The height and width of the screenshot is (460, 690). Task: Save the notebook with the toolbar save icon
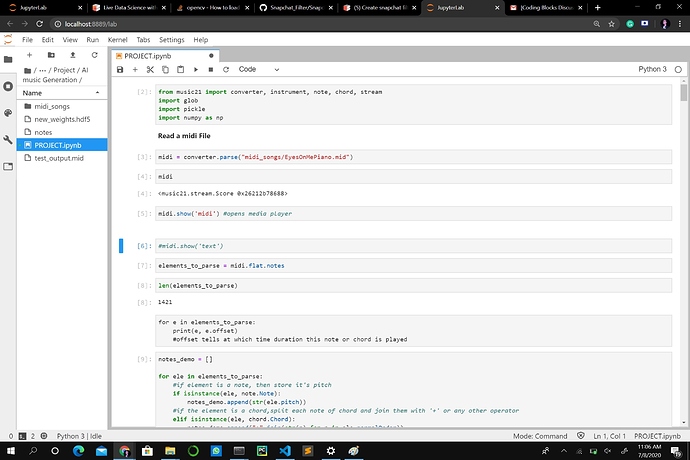tap(120, 69)
